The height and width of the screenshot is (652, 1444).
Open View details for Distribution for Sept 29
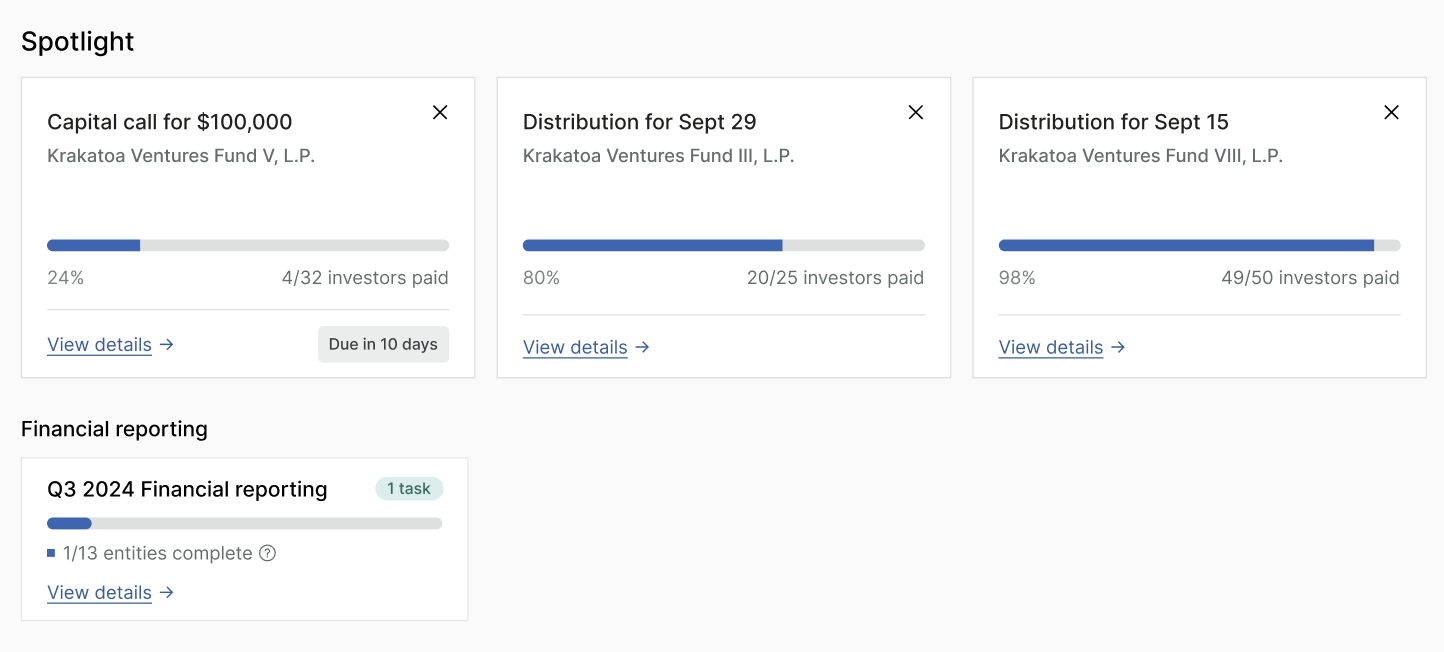click(x=575, y=347)
